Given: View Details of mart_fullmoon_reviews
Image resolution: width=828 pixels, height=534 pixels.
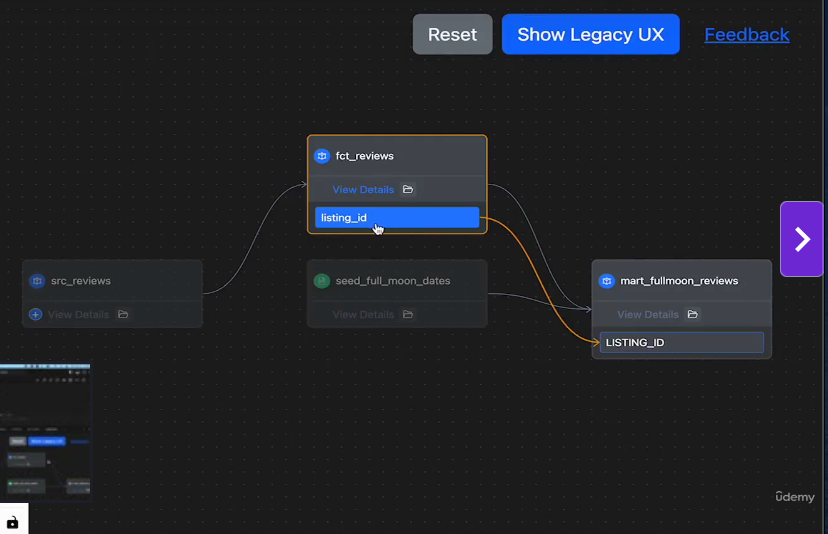Looking at the screenshot, I should point(647,314).
